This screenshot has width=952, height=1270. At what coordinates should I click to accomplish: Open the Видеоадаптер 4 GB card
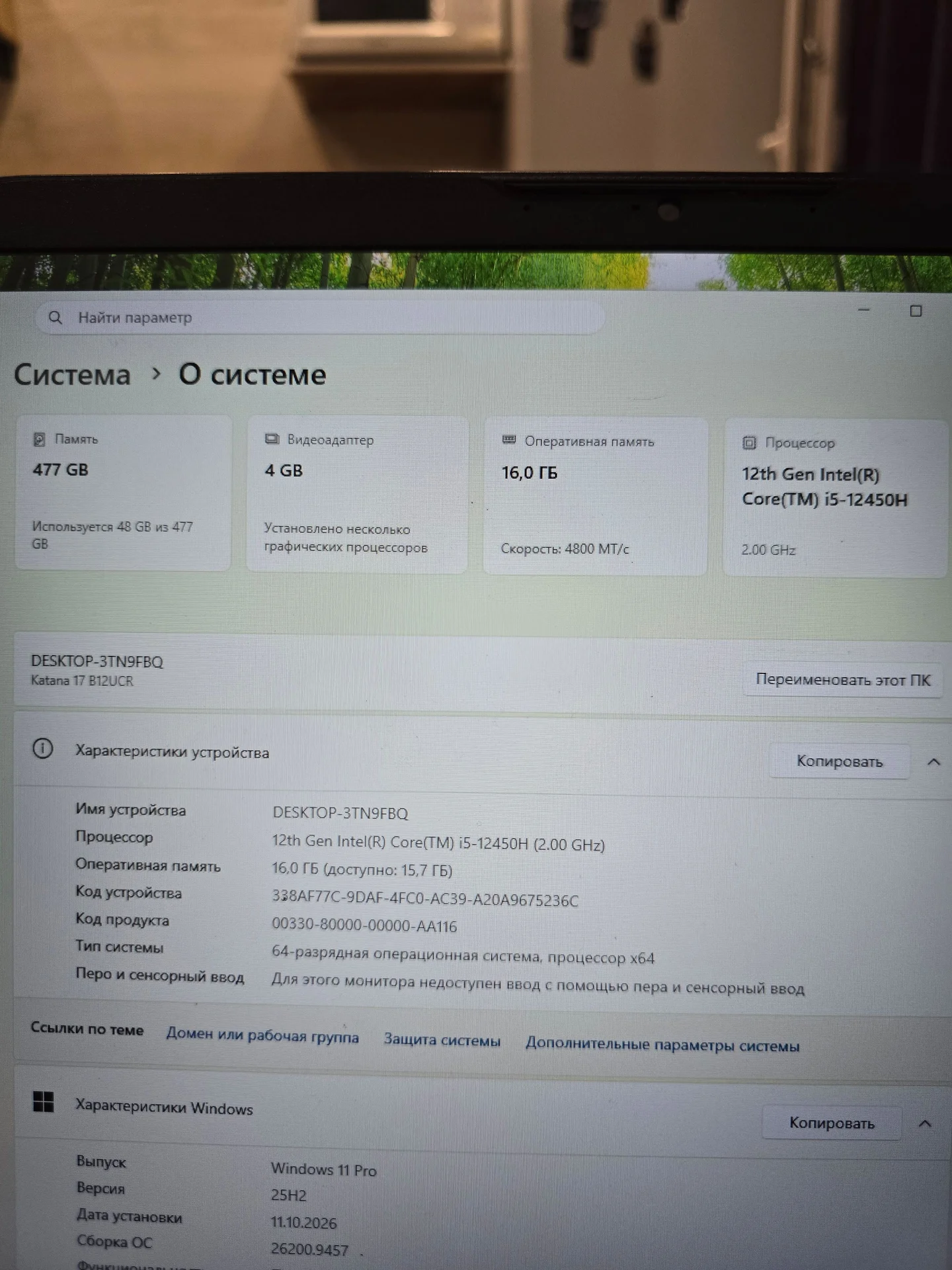pyautogui.click(x=357, y=494)
